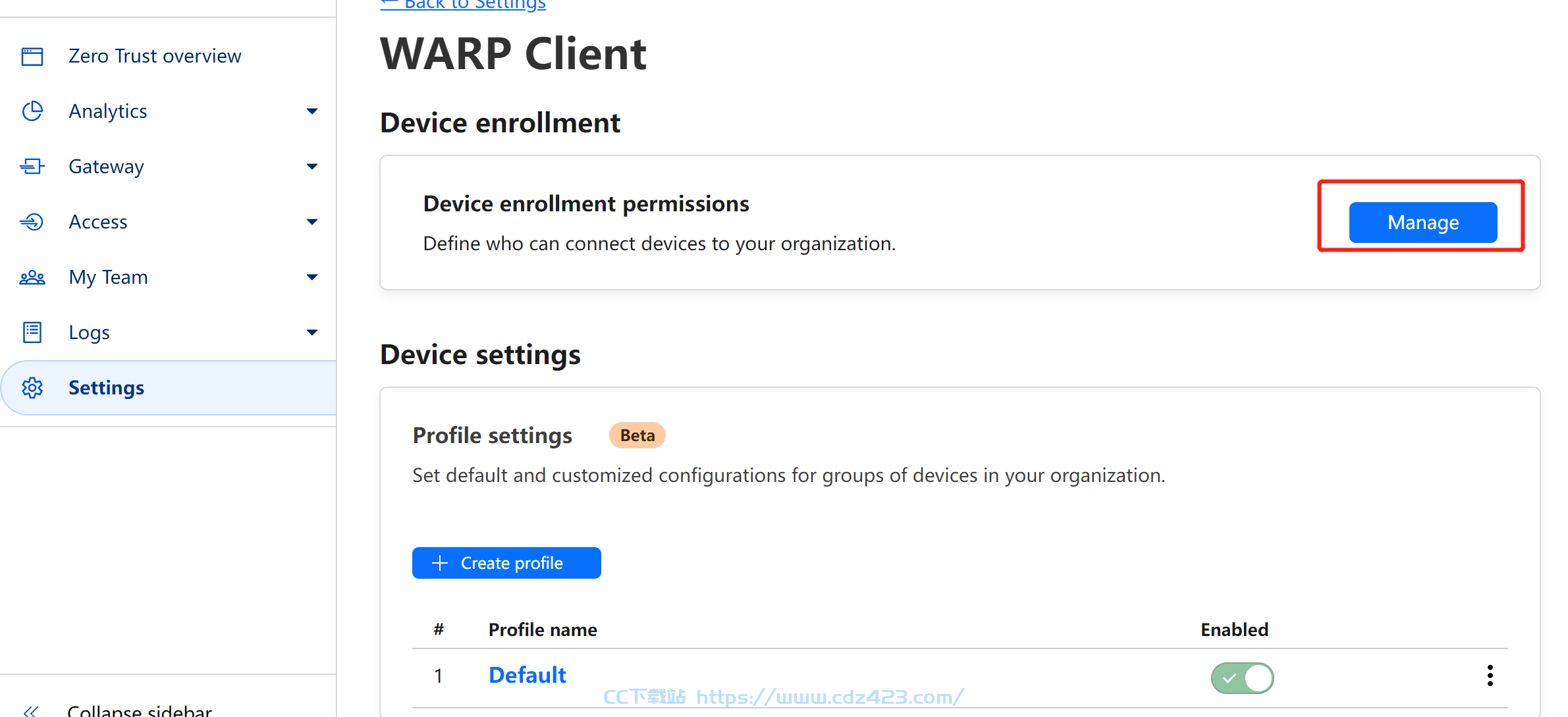Click the Device enrollment permissions heading
The width and height of the screenshot is (1568, 717).
pyautogui.click(x=586, y=204)
